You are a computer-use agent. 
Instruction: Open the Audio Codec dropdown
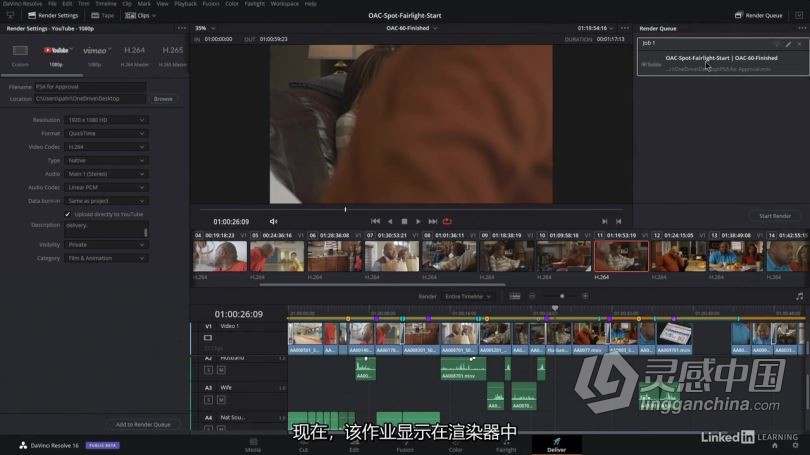tap(106, 187)
